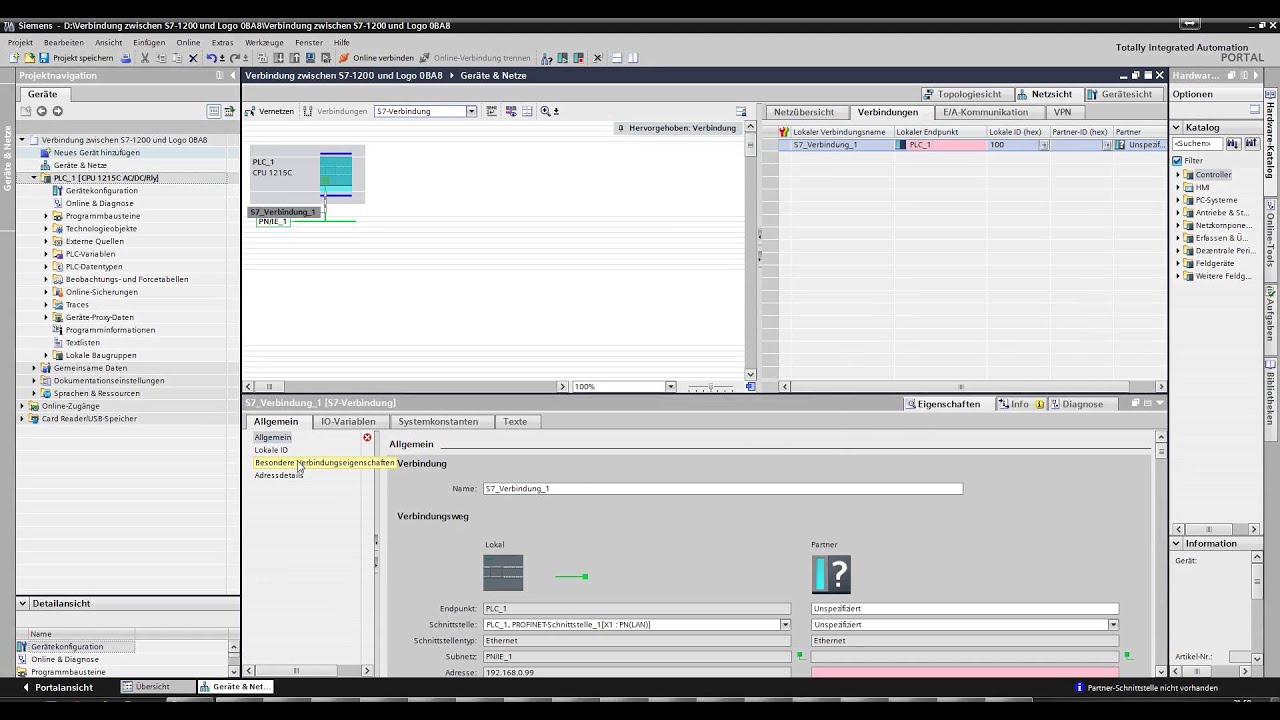Expand PLC-Variablen tree node
The image size is (1280, 720).
pos(46,254)
